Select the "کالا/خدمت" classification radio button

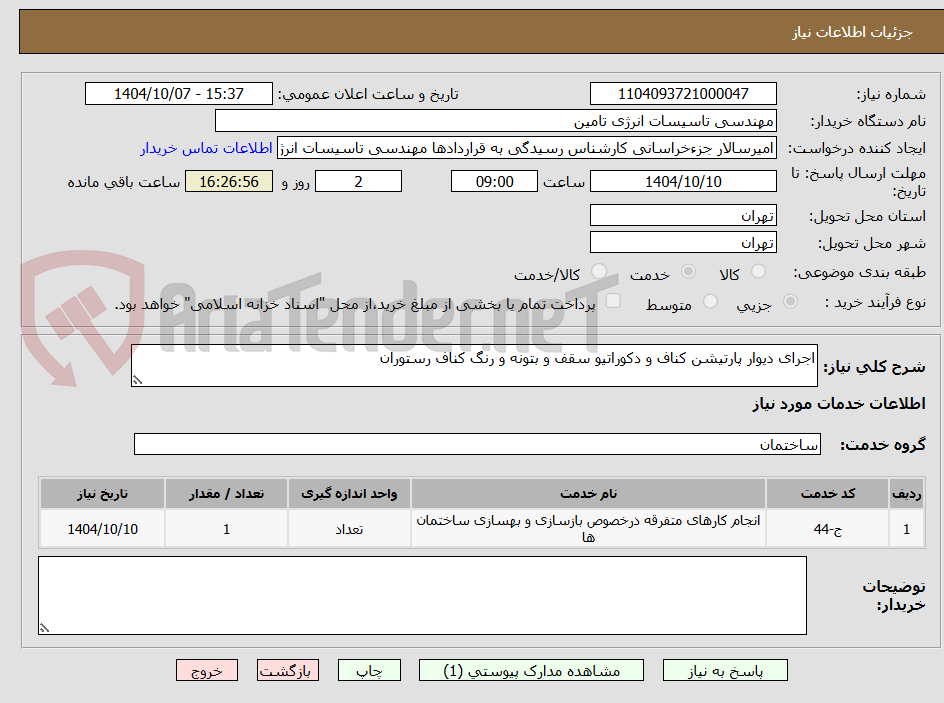[x=598, y=268]
